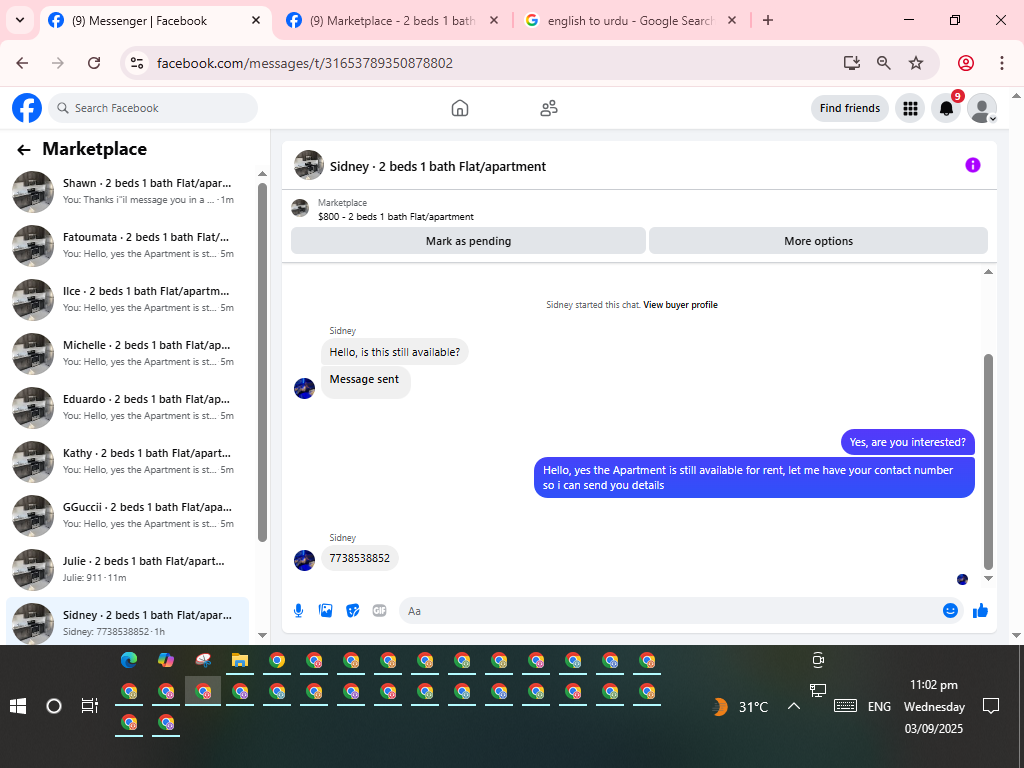Click the Aa message input field
The width and height of the screenshot is (1024, 768).
[670, 611]
